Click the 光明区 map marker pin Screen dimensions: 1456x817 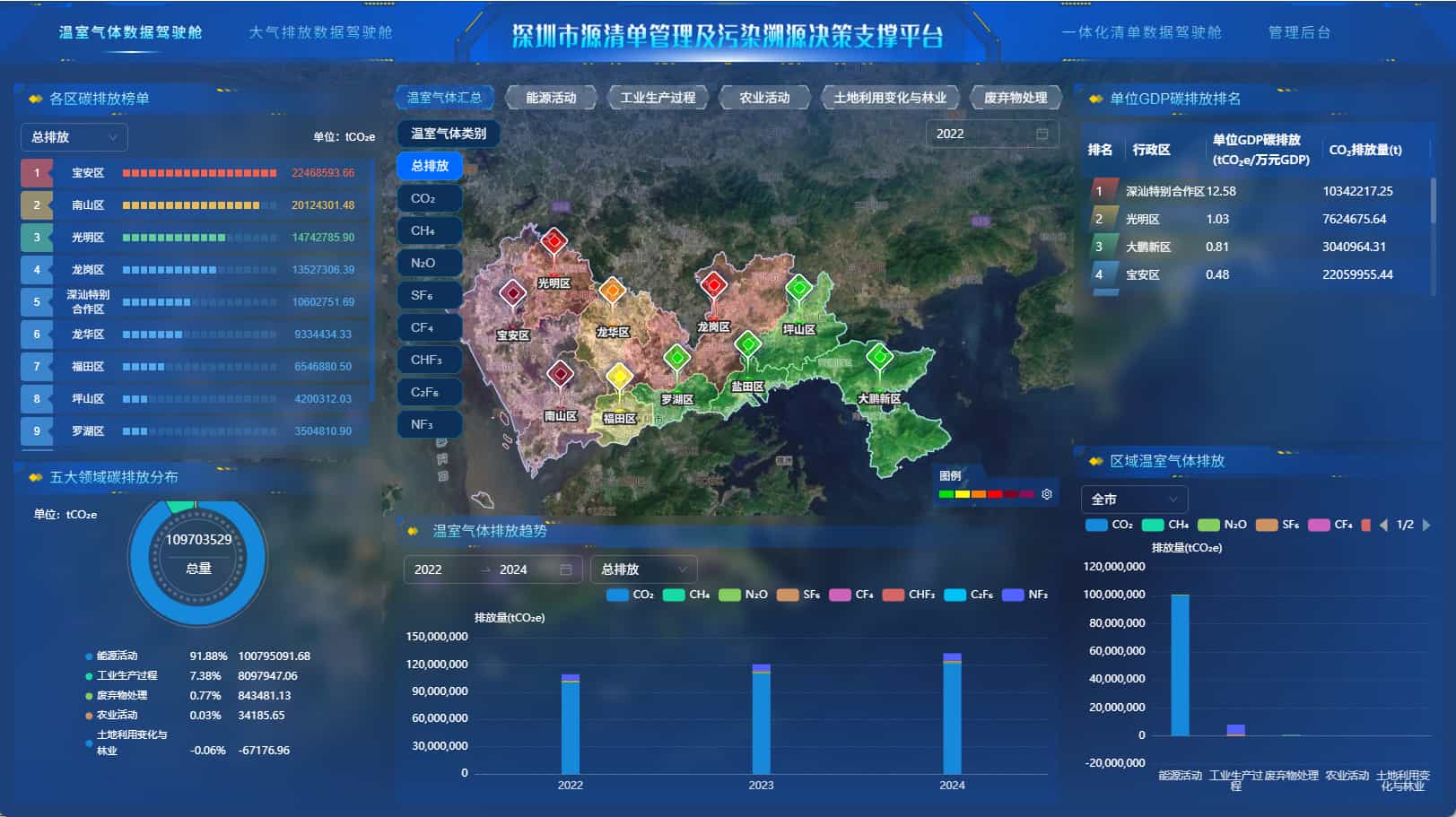554,240
